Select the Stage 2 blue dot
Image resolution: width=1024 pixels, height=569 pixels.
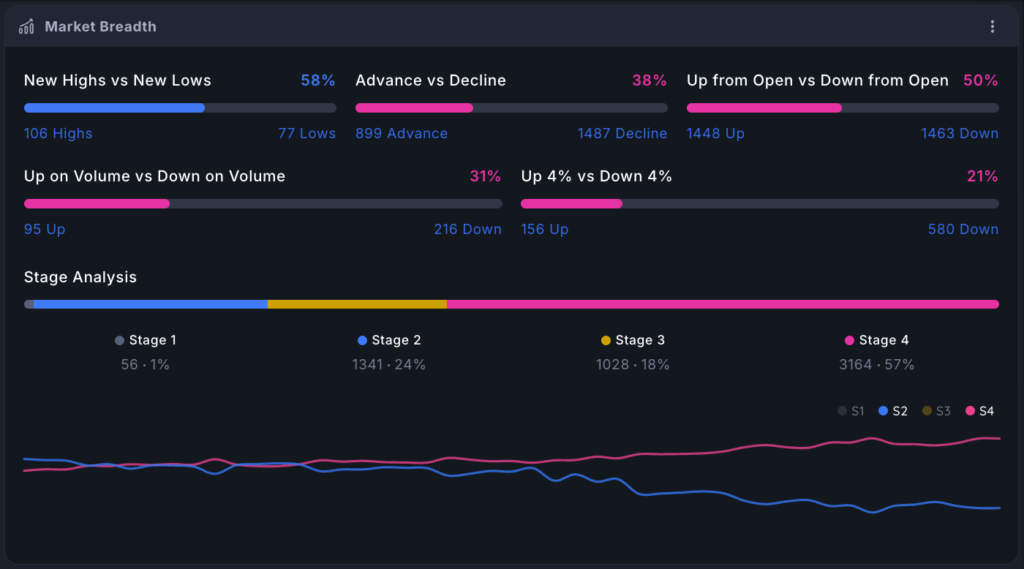point(362,340)
